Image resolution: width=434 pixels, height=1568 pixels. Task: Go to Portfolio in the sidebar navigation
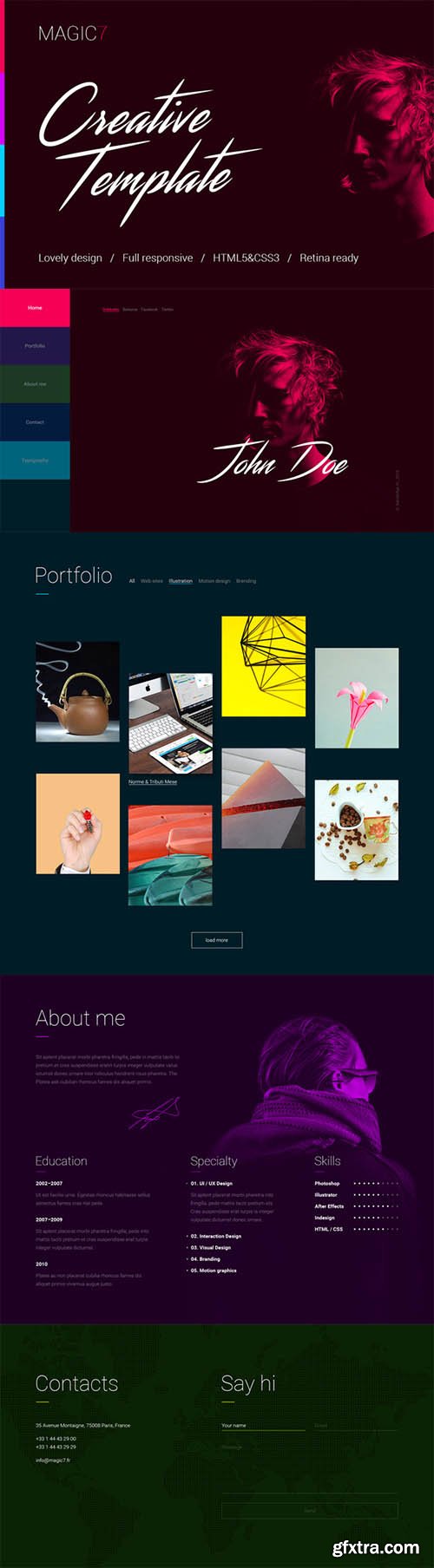(x=35, y=346)
